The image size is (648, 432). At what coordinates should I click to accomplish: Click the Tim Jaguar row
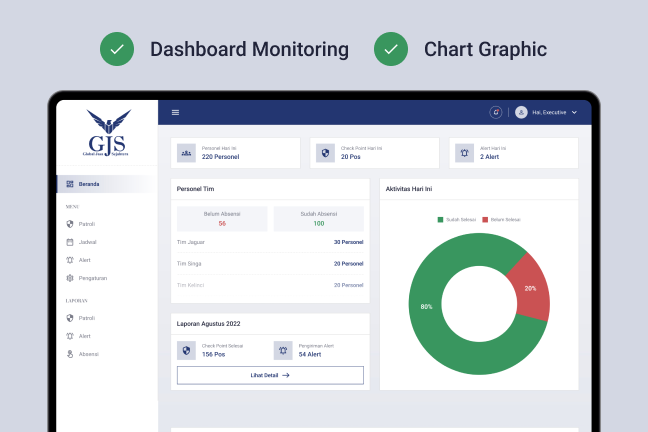coord(270,242)
